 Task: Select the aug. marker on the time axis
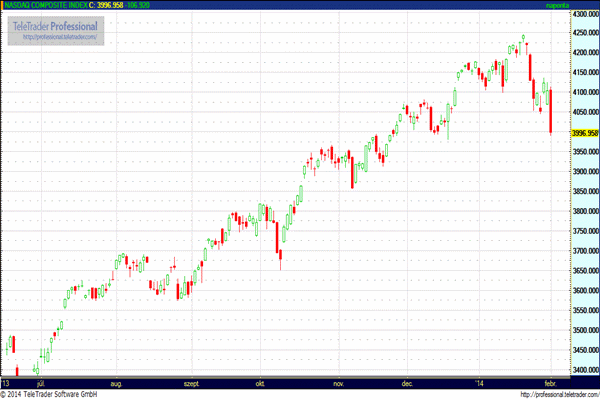[x=116, y=384]
